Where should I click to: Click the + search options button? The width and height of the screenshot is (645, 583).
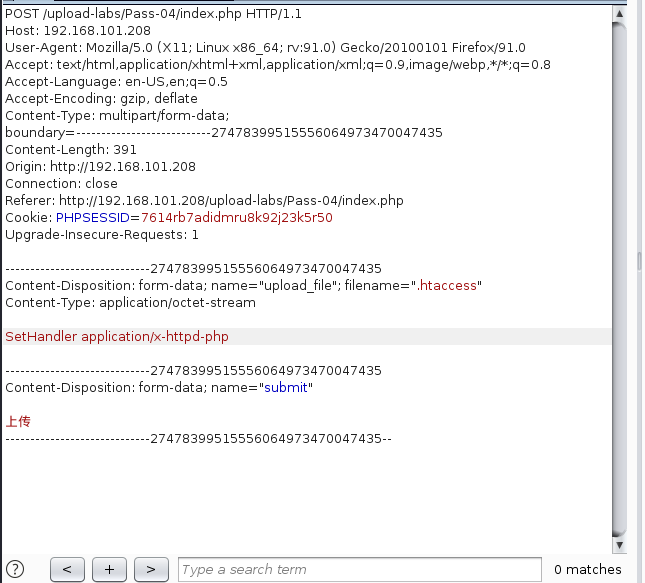coord(109,569)
